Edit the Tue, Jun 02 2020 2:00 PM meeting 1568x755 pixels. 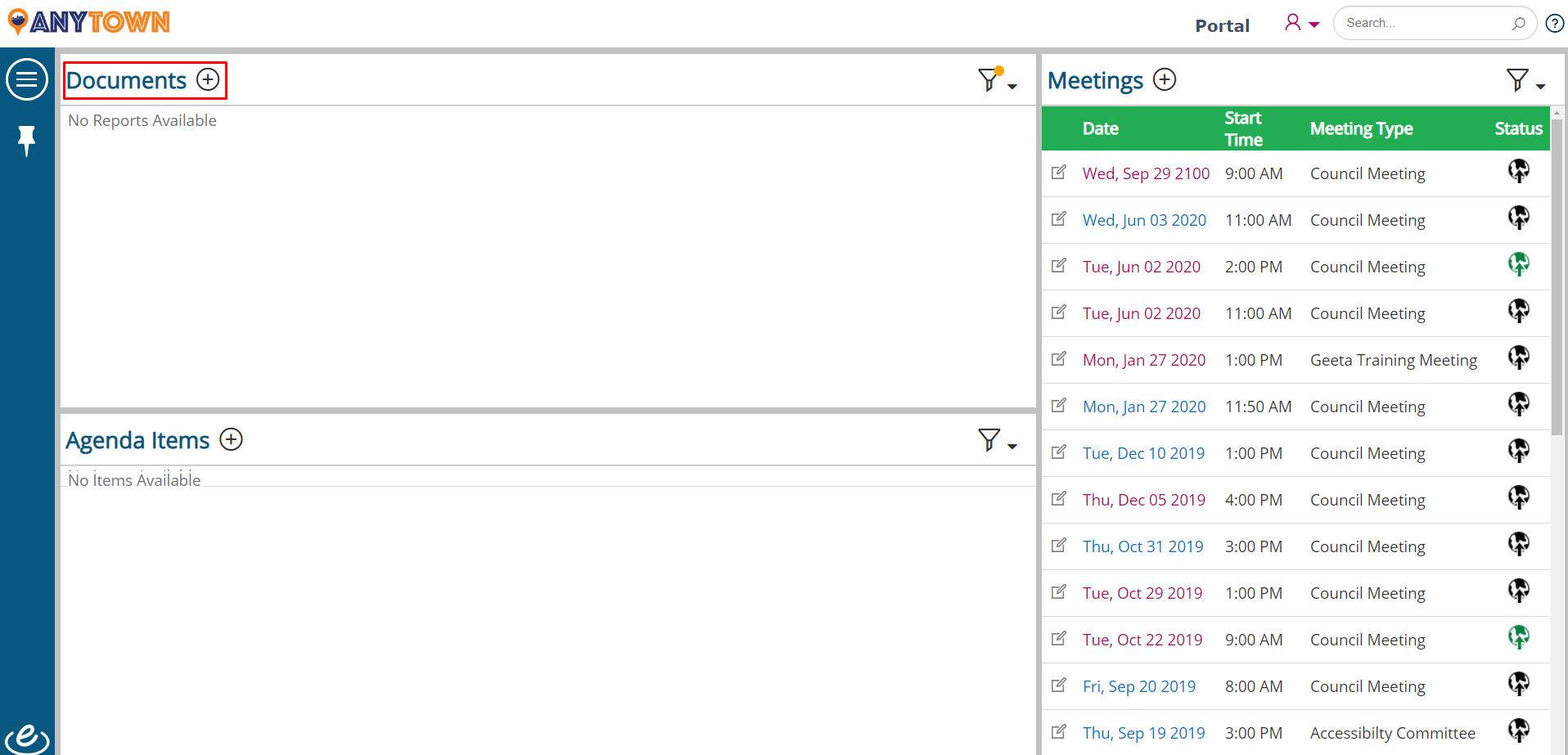1059,266
